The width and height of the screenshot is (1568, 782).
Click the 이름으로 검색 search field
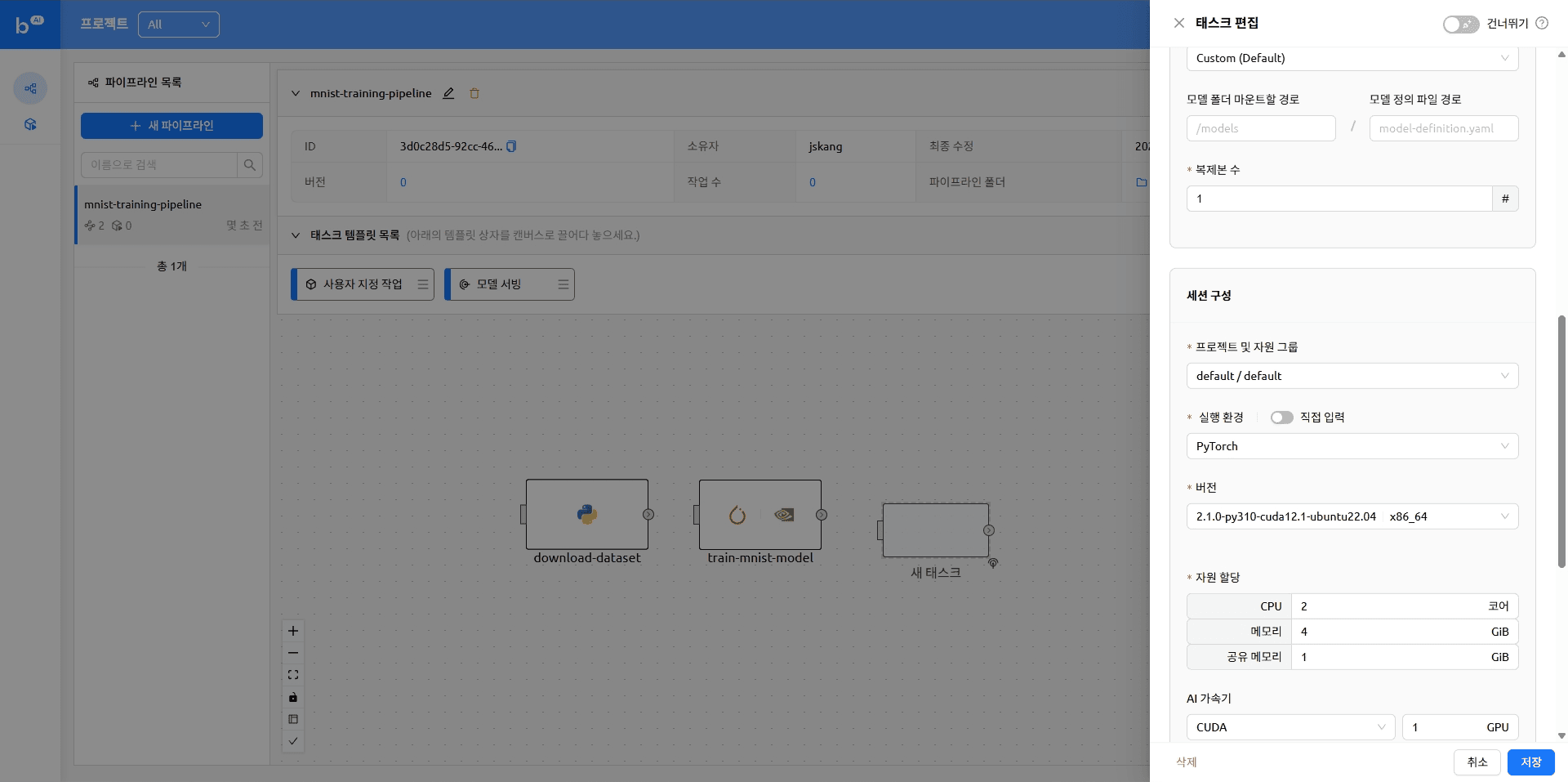[x=159, y=165]
